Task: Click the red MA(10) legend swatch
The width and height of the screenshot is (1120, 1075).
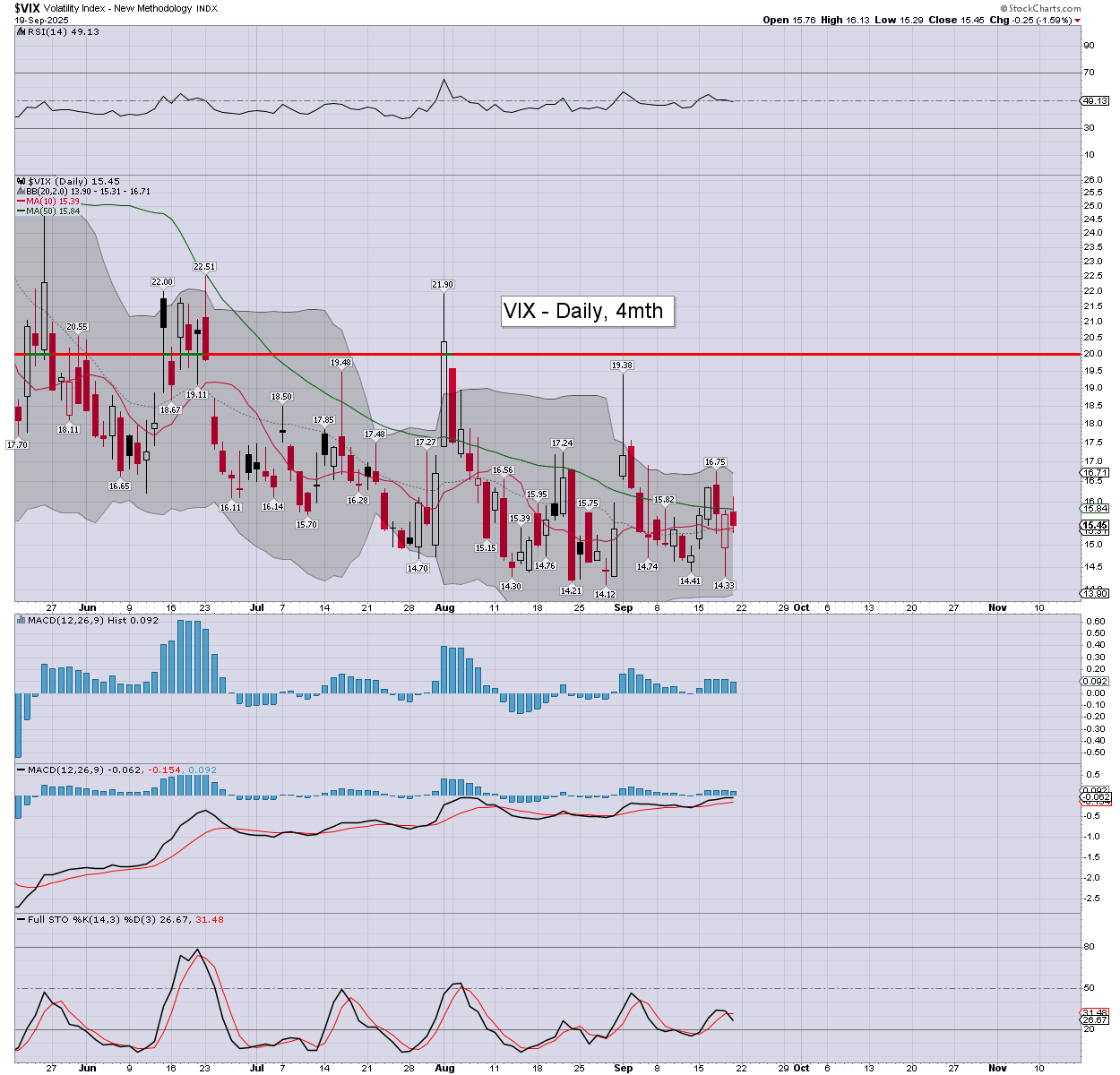Action: (21, 202)
